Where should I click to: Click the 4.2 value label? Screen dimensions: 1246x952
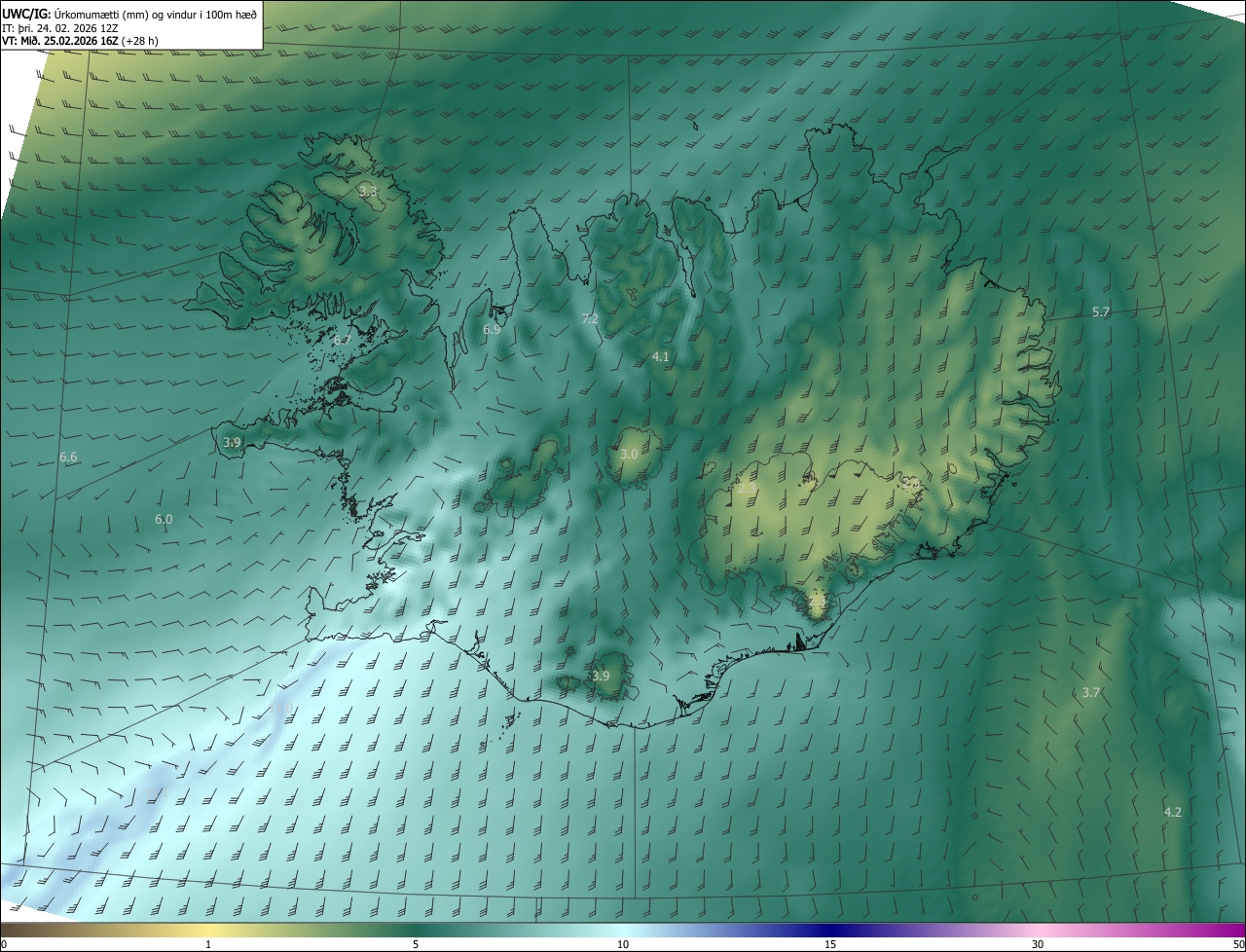point(1173,812)
